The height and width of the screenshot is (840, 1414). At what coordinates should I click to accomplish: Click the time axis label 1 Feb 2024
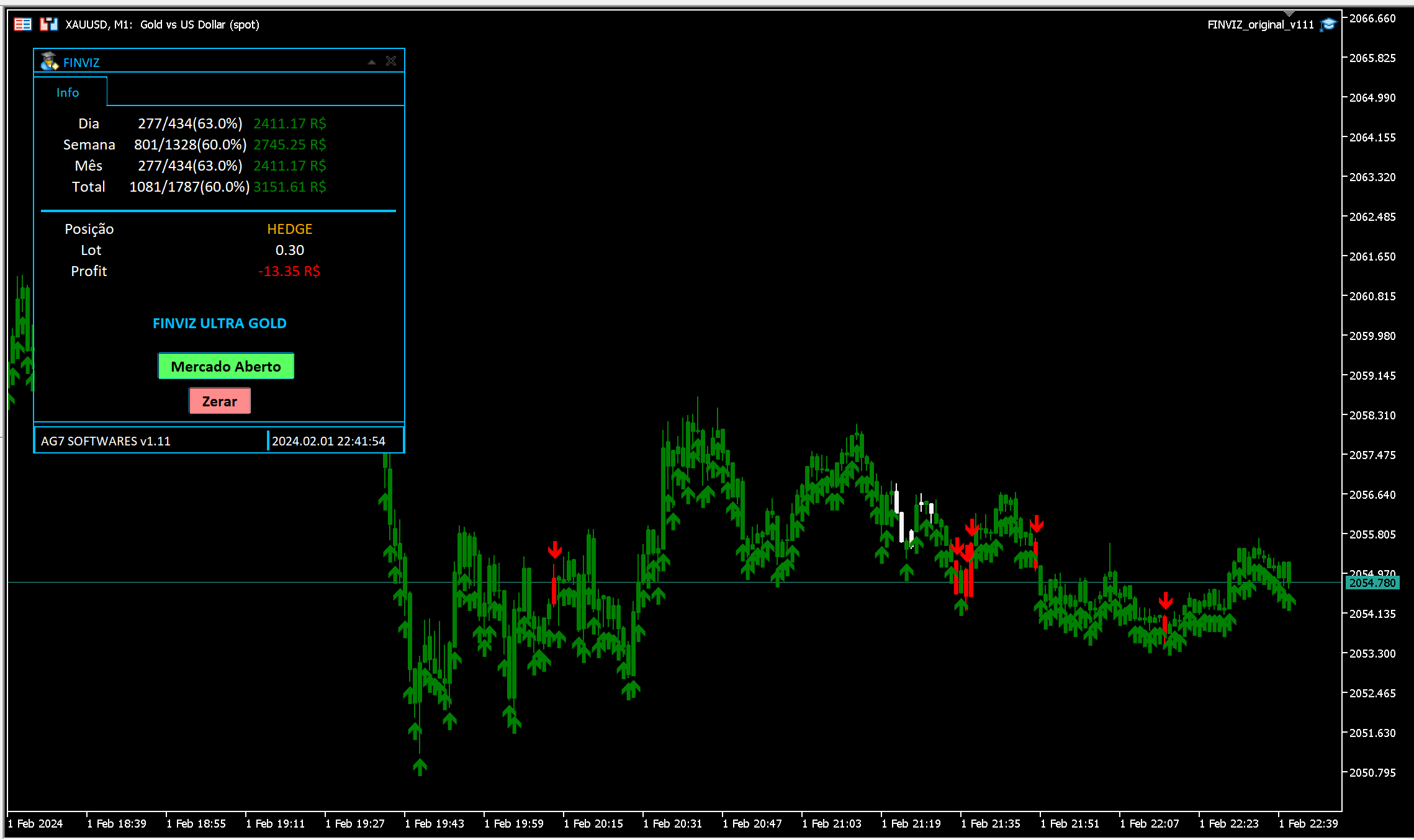coord(35,823)
